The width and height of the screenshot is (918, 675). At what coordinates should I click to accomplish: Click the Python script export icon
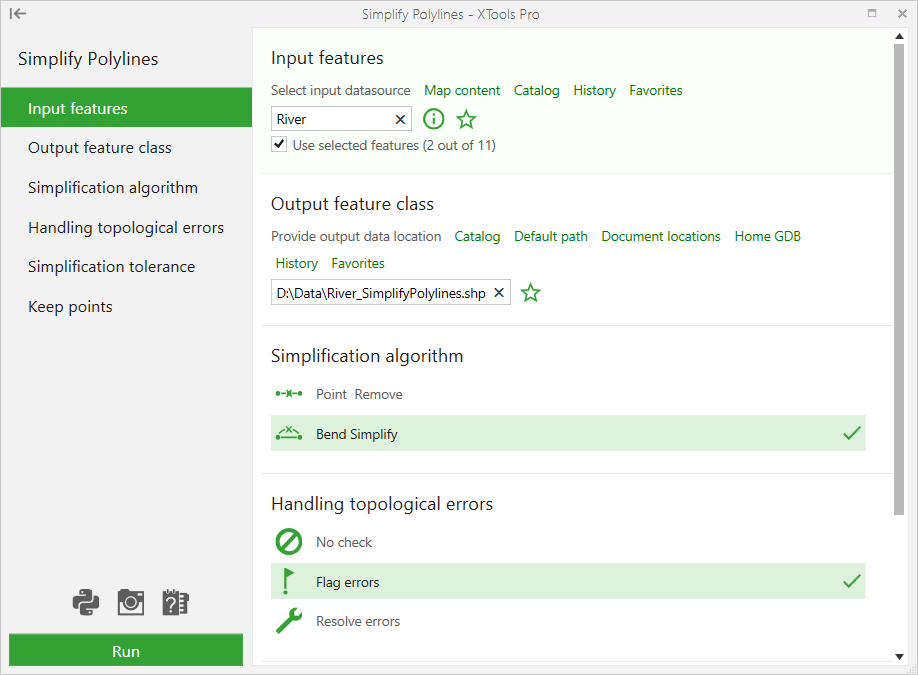pyautogui.click(x=86, y=602)
